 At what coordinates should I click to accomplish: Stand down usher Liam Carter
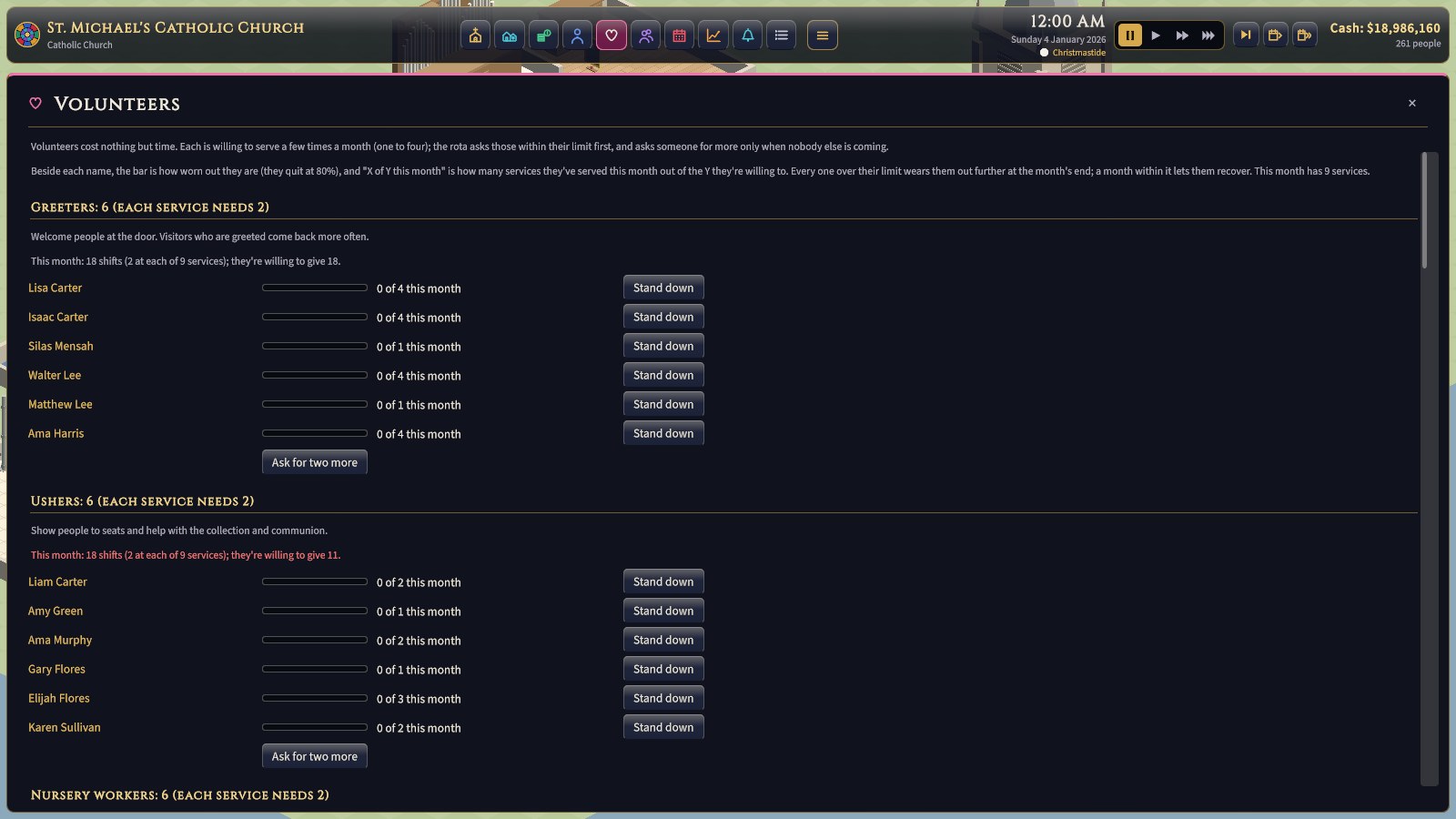click(x=663, y=581)
